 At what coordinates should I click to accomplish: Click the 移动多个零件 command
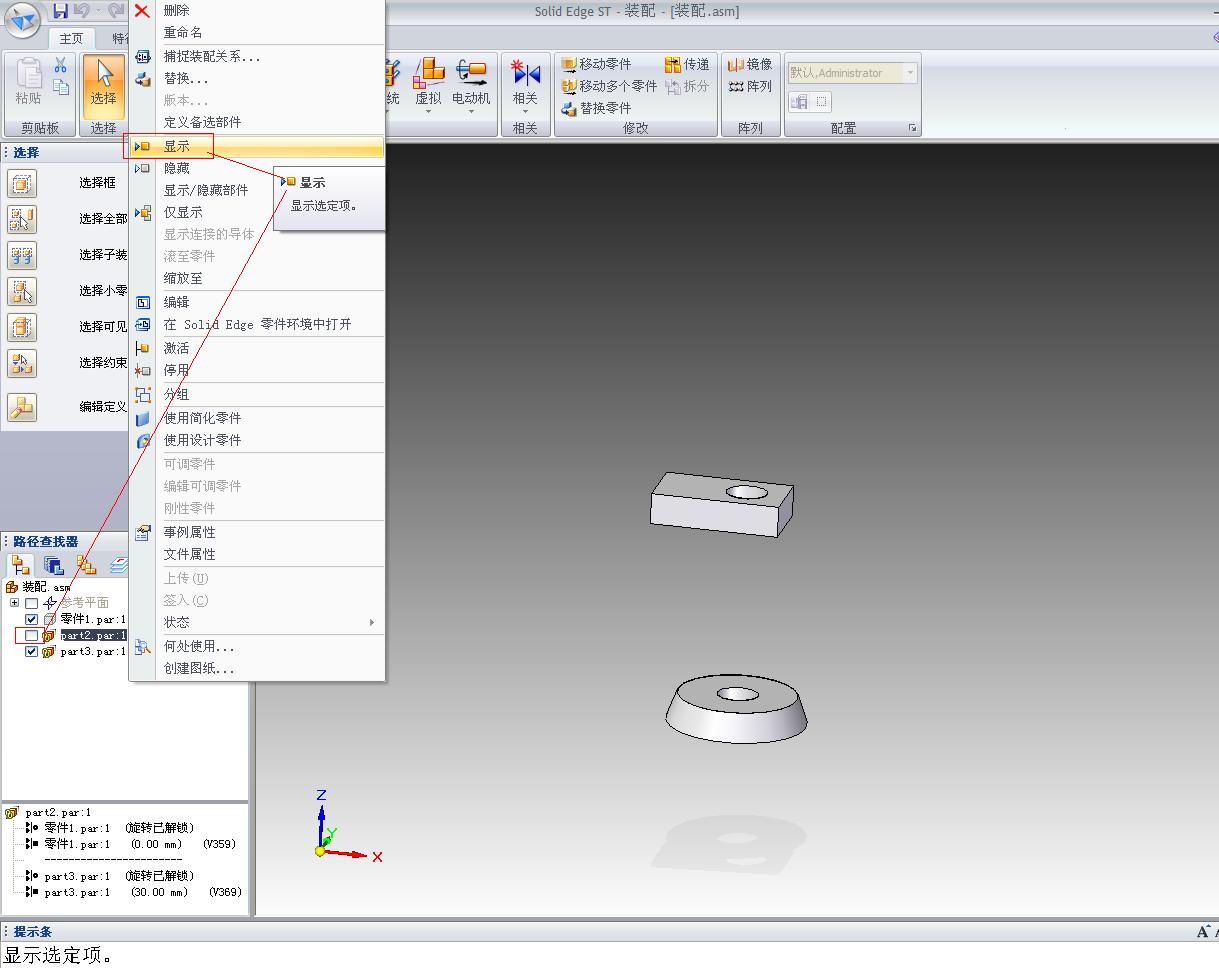(x=609, y=86)
